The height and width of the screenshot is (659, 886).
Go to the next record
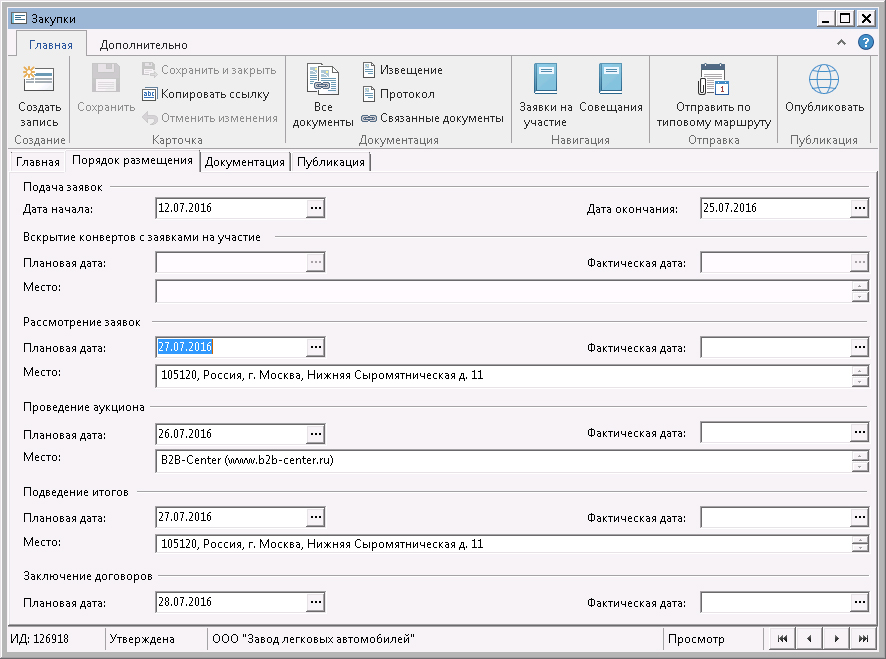click(835, 639)
